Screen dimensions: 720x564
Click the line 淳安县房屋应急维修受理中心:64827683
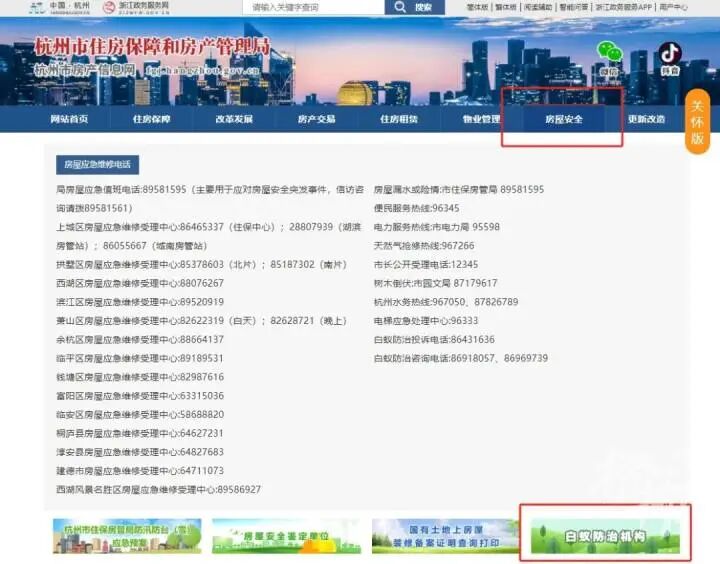[140, 452]
